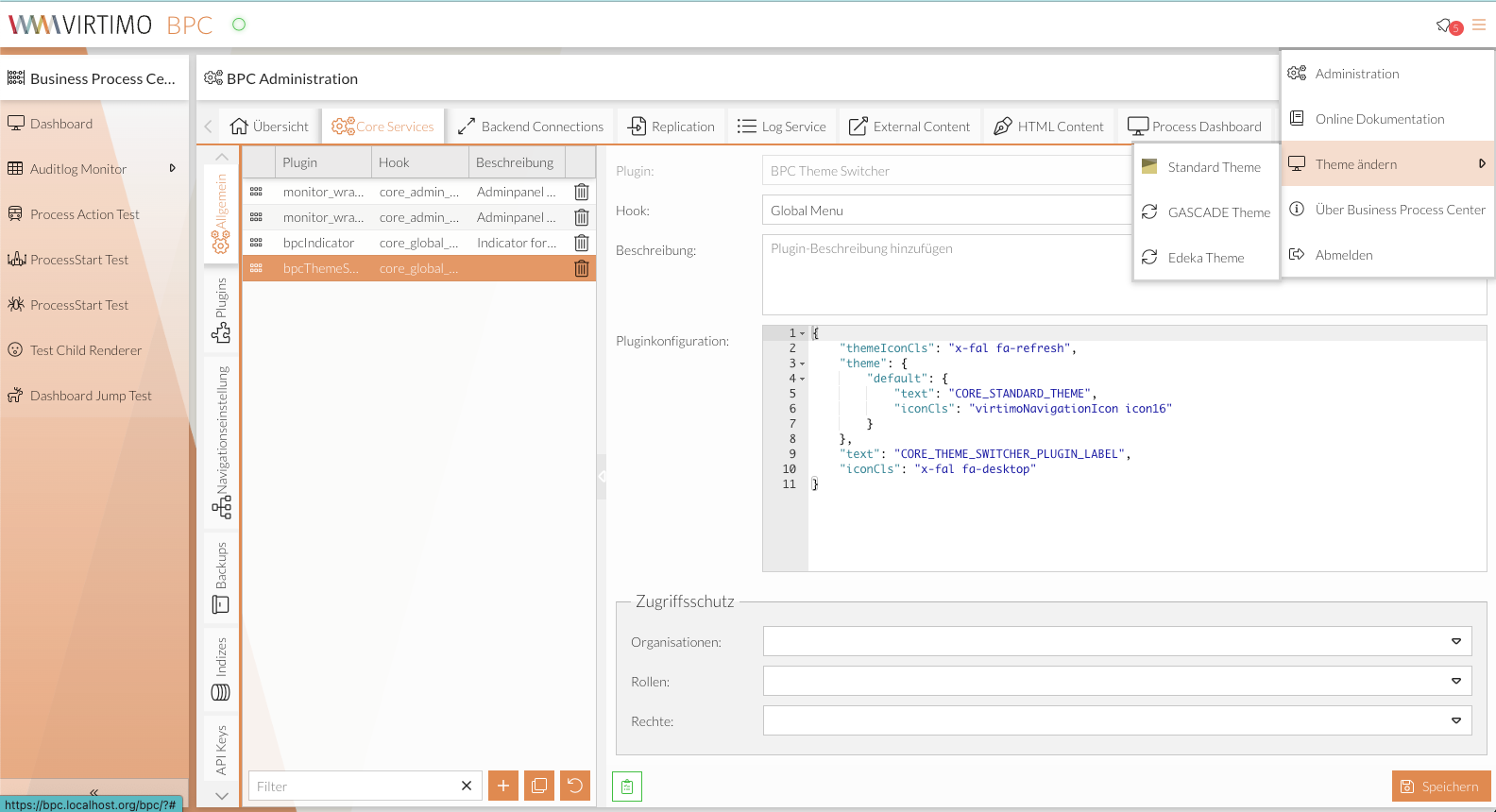Switch to the Backend Connections tab

530,127
